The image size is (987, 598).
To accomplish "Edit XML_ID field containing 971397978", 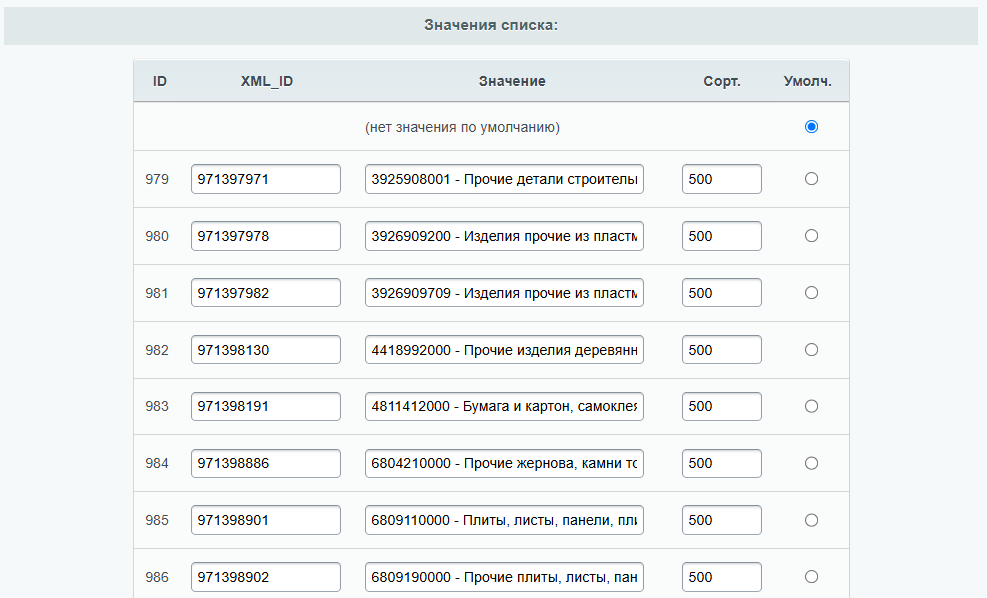I will 266,236.
